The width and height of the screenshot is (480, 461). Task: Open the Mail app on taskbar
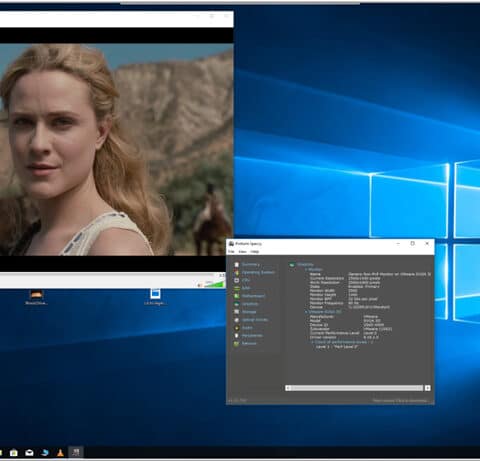(29, 452)
